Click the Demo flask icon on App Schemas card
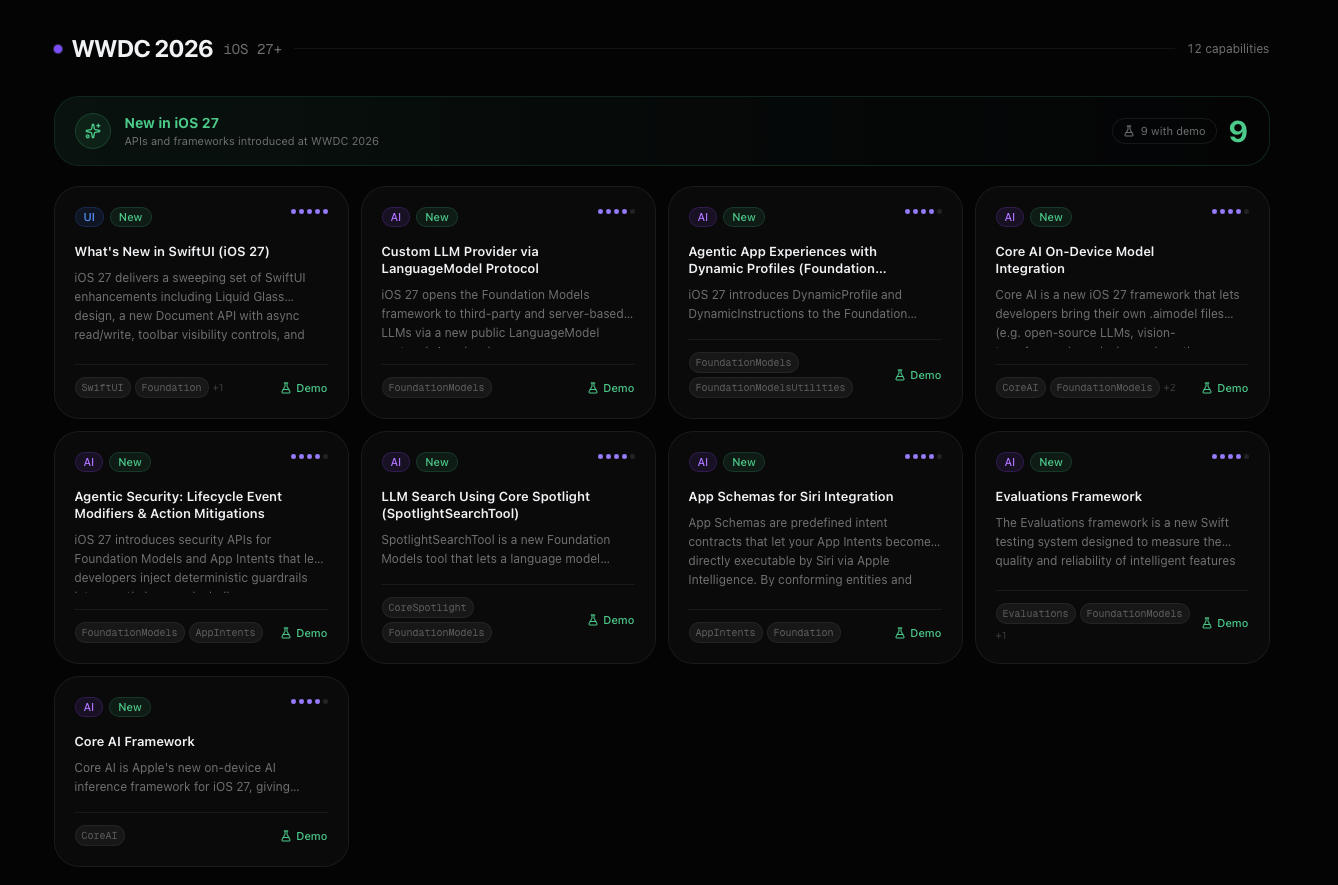This screenshot has width=1338, height=885. click(900, 633)
